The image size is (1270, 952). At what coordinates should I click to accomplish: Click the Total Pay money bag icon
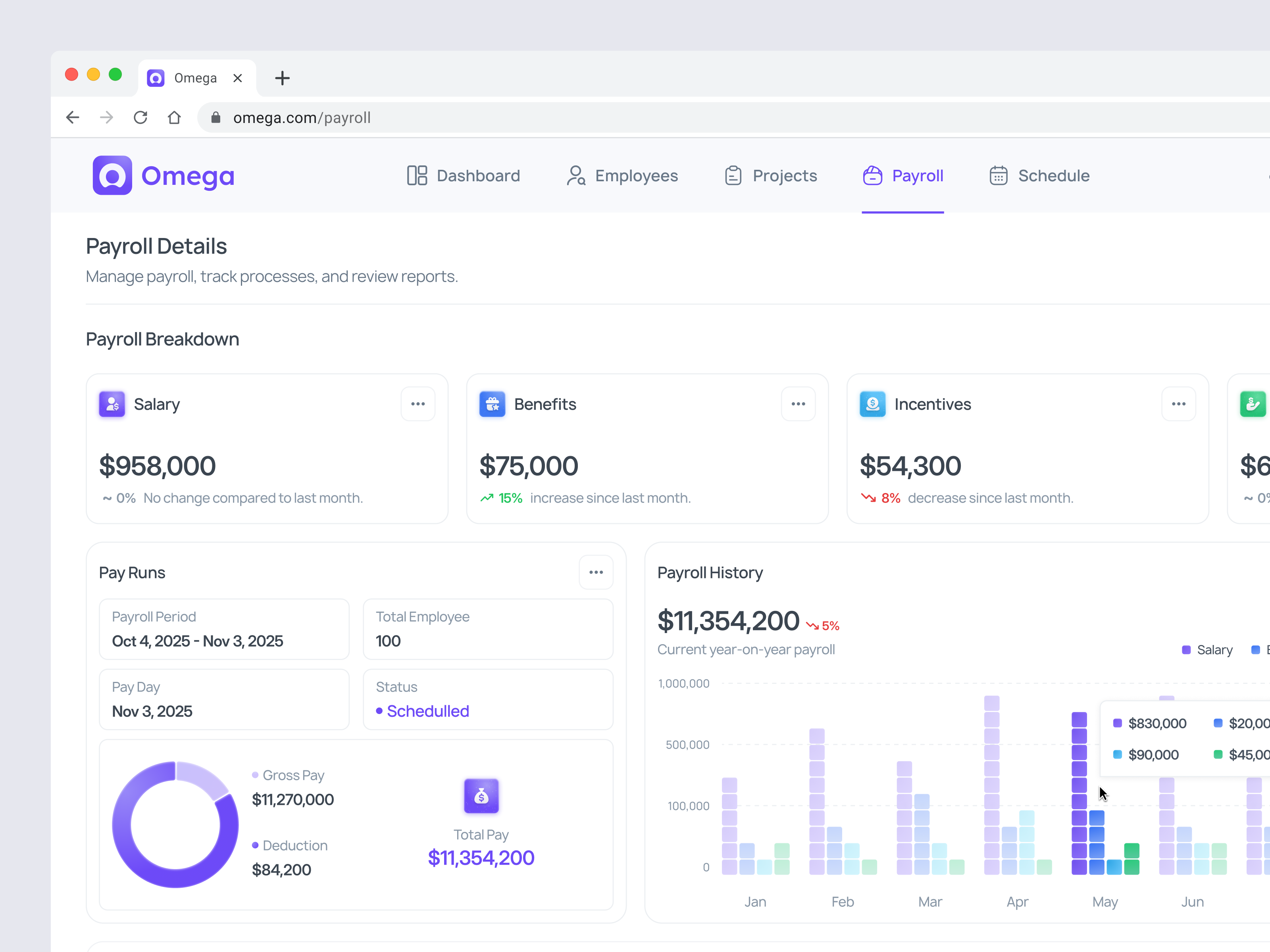pyautogui.click(x=481, y=797)
